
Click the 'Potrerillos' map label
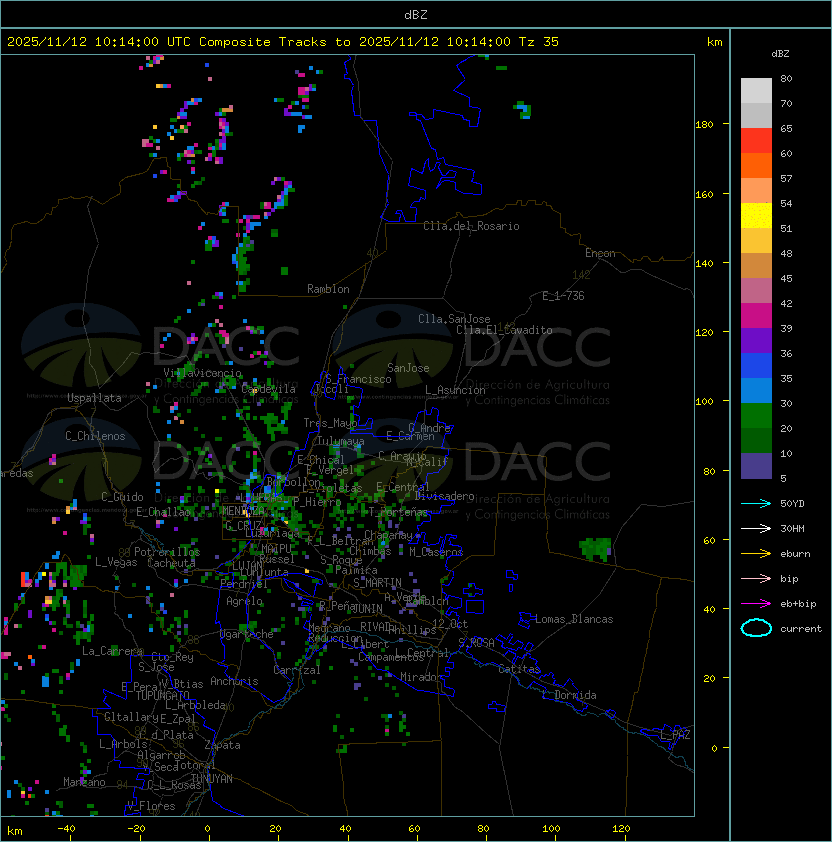point(167,551)
